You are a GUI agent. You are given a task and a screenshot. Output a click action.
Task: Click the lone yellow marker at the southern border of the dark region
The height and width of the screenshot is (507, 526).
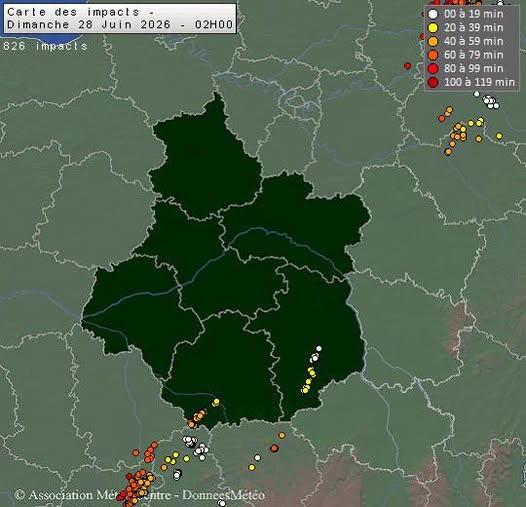[216, 401]
